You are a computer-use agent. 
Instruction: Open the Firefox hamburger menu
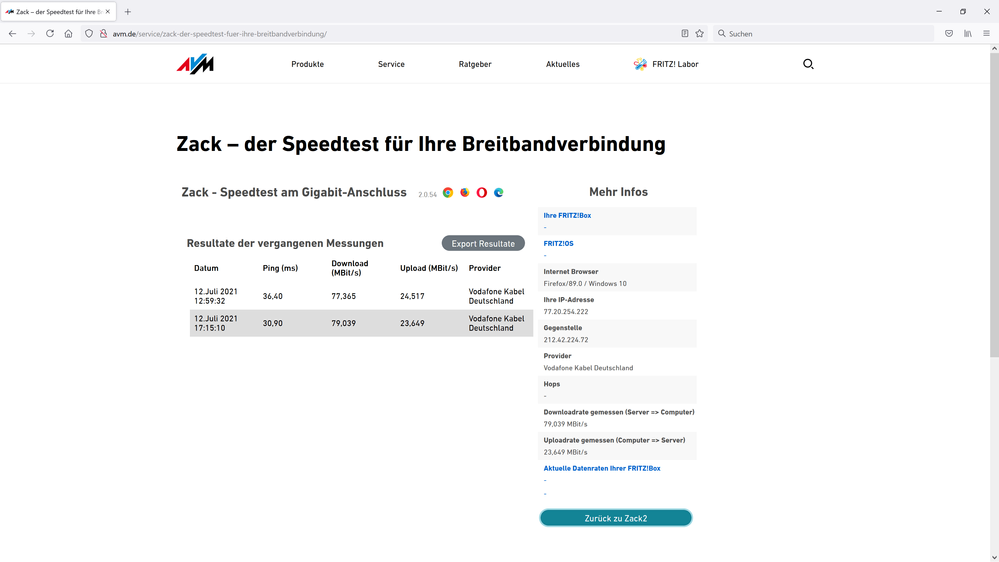pos(986,34)
